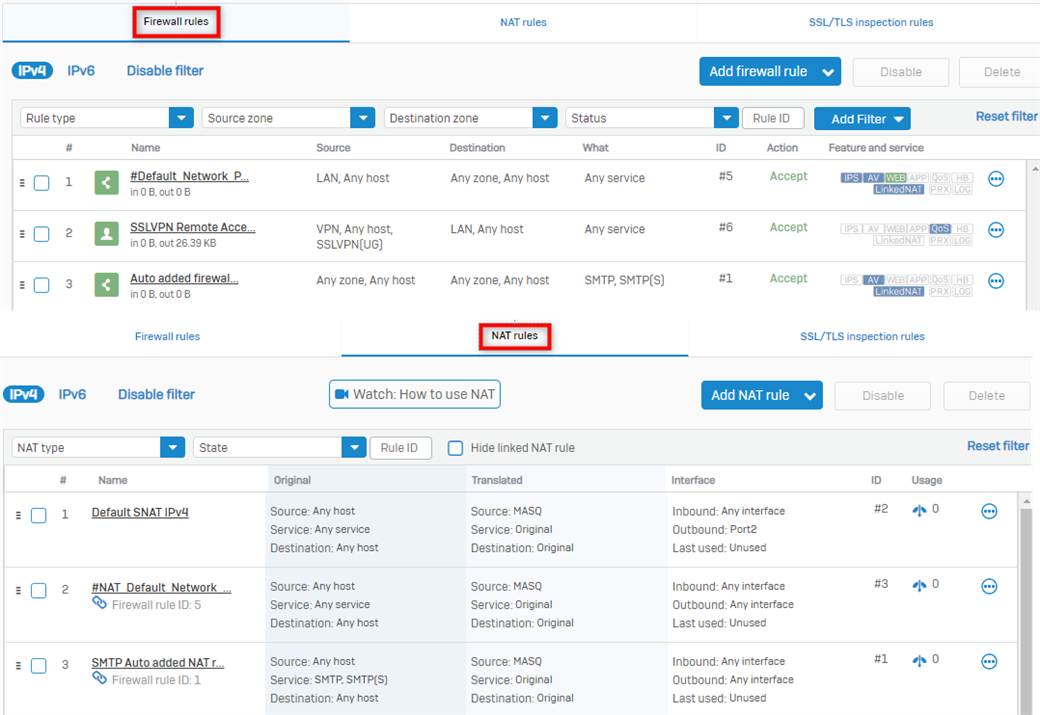
Task: Open SSLVPN Remote Access rule link
Action: click(192, 227)
